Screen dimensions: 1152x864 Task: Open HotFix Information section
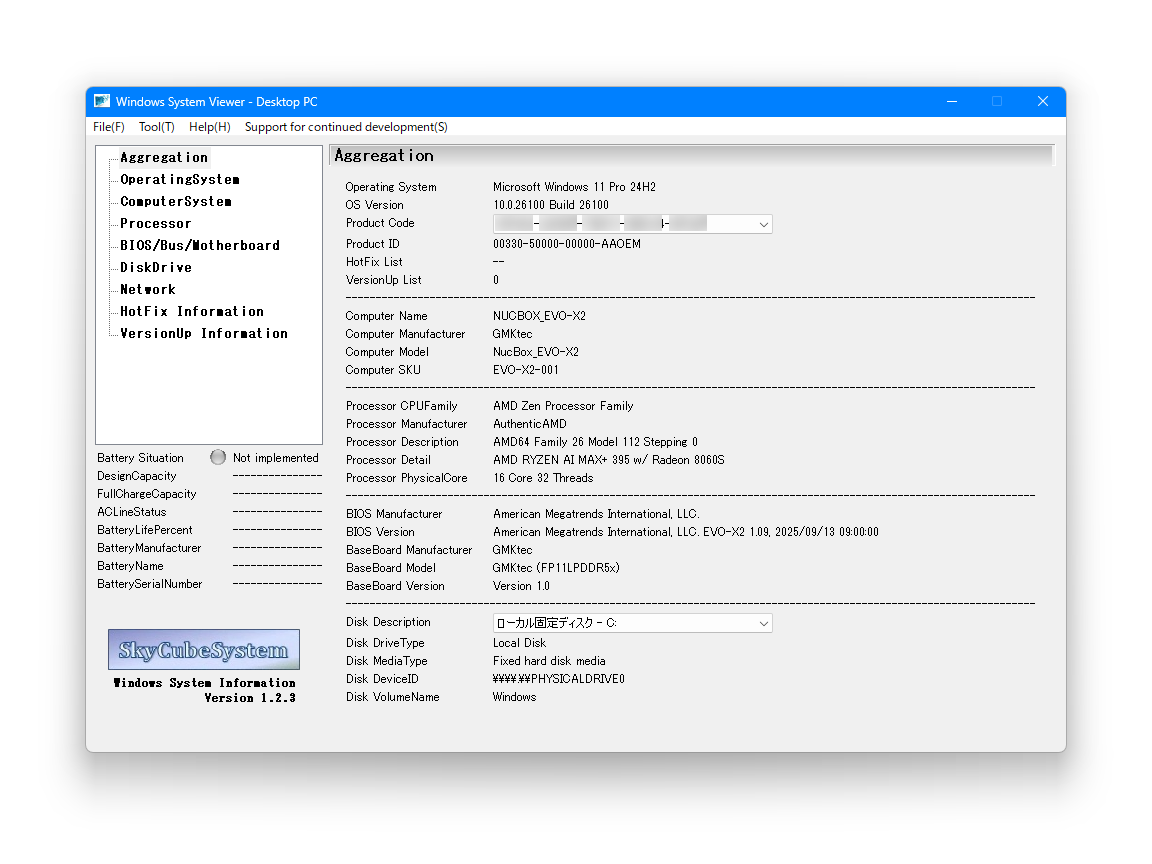(x=190, y=311)
